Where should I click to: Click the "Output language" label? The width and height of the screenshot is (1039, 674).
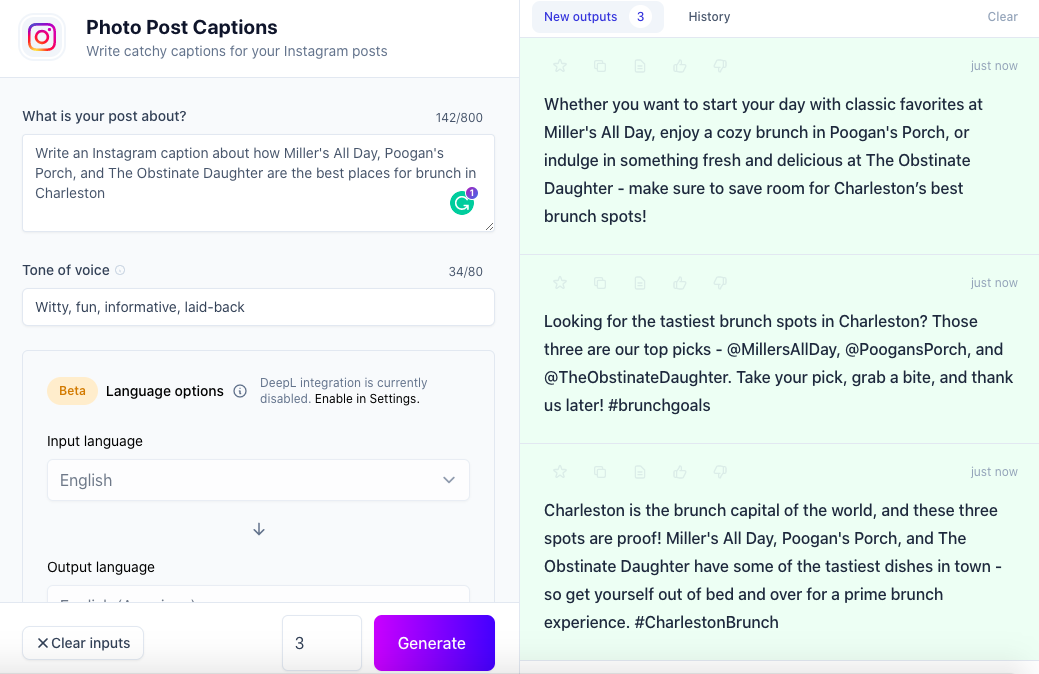pyautogui.click(x=101, y=567)
